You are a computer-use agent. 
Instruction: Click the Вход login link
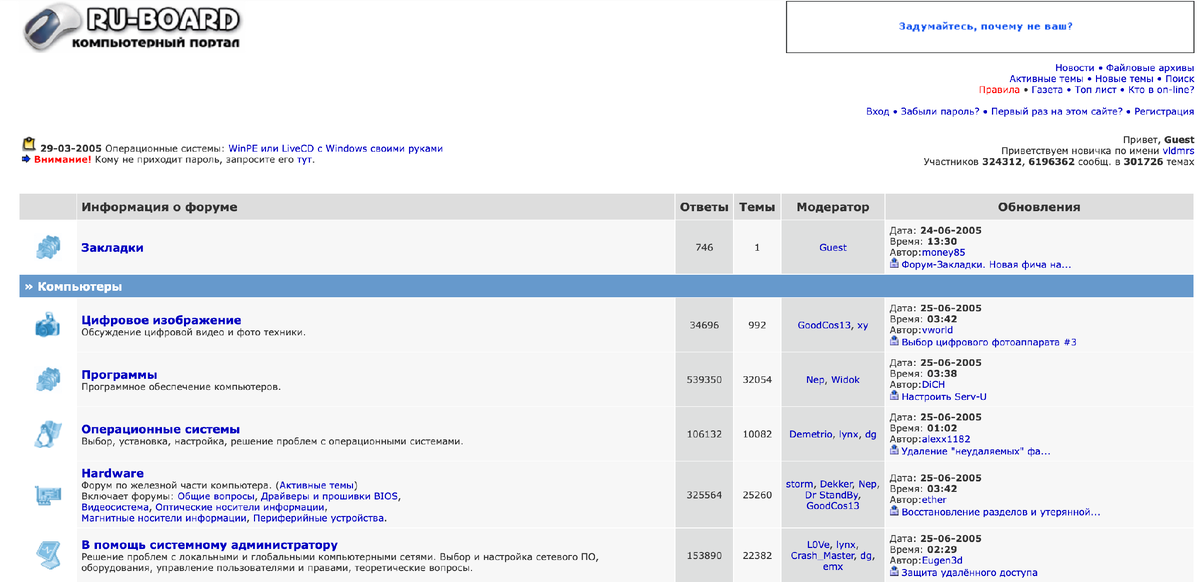(x=877, y=112)
